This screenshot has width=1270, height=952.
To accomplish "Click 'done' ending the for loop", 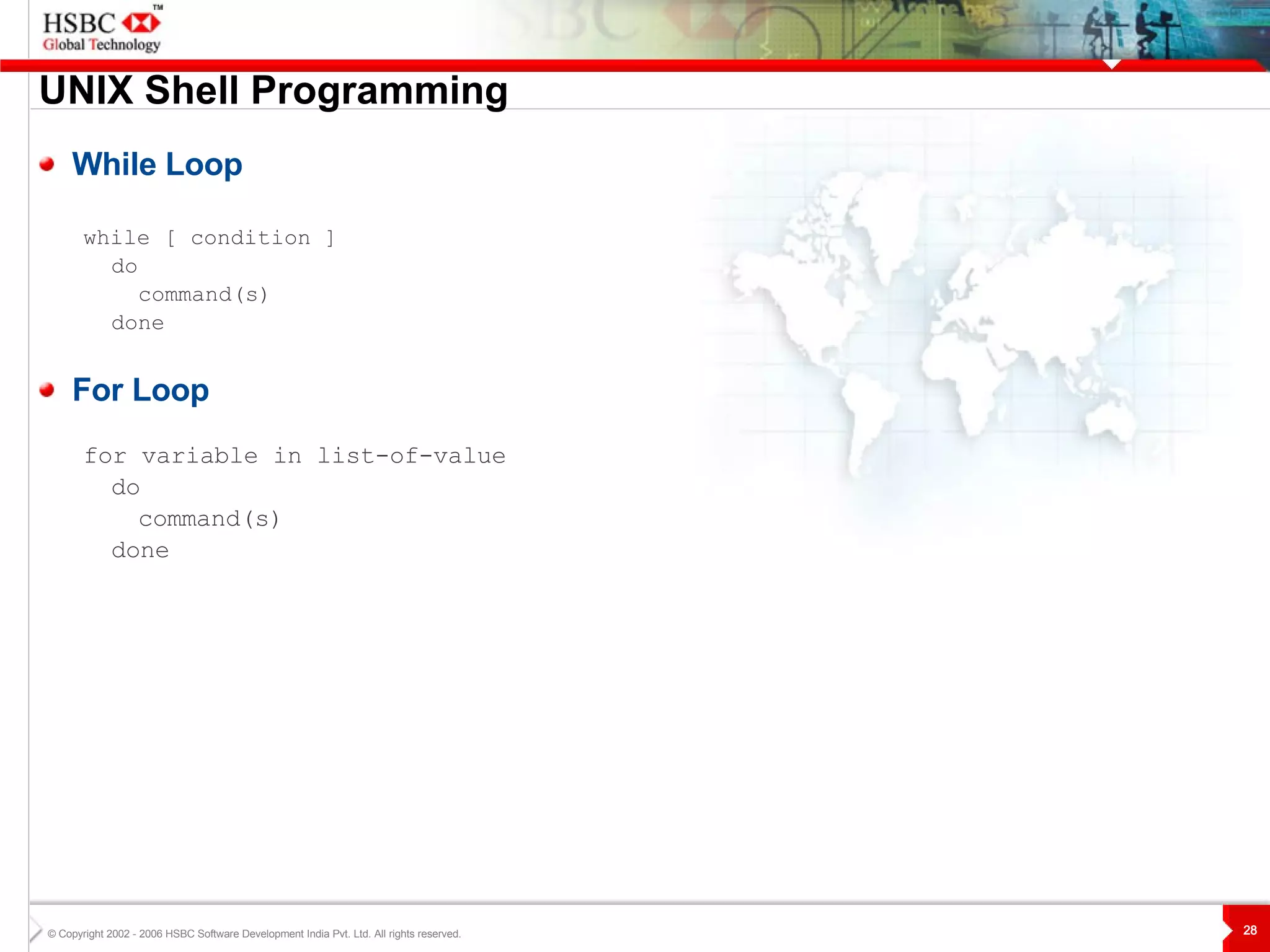I will click(140, 550).
